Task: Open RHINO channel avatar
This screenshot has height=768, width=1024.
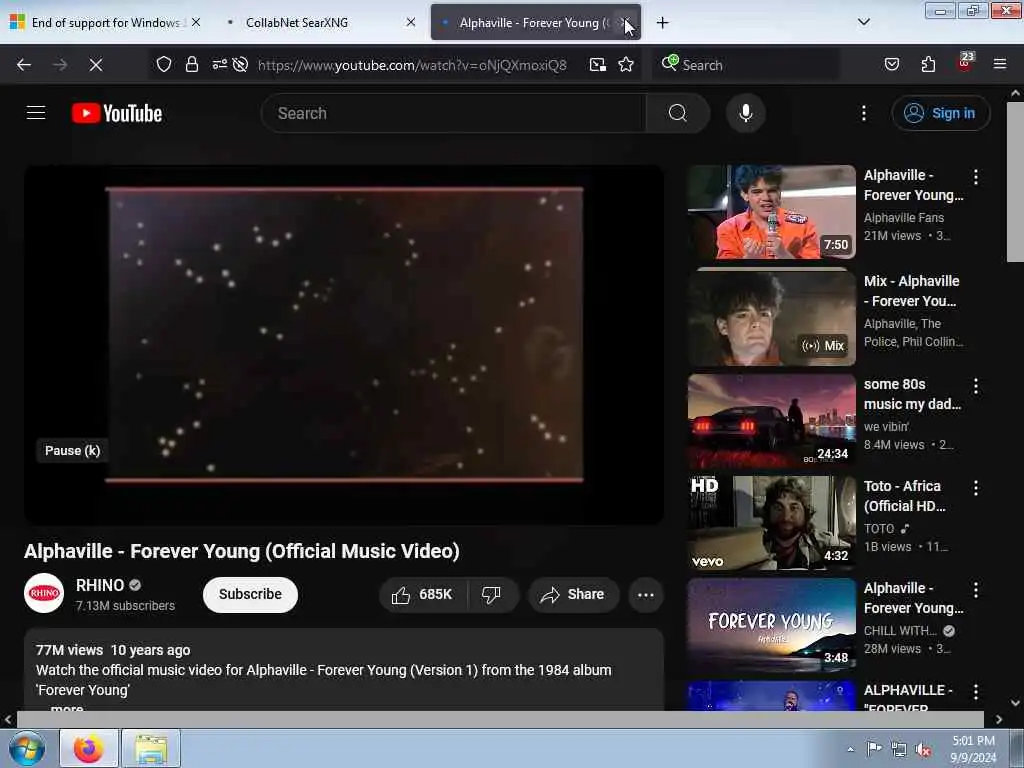Action: tap(44, 593)
